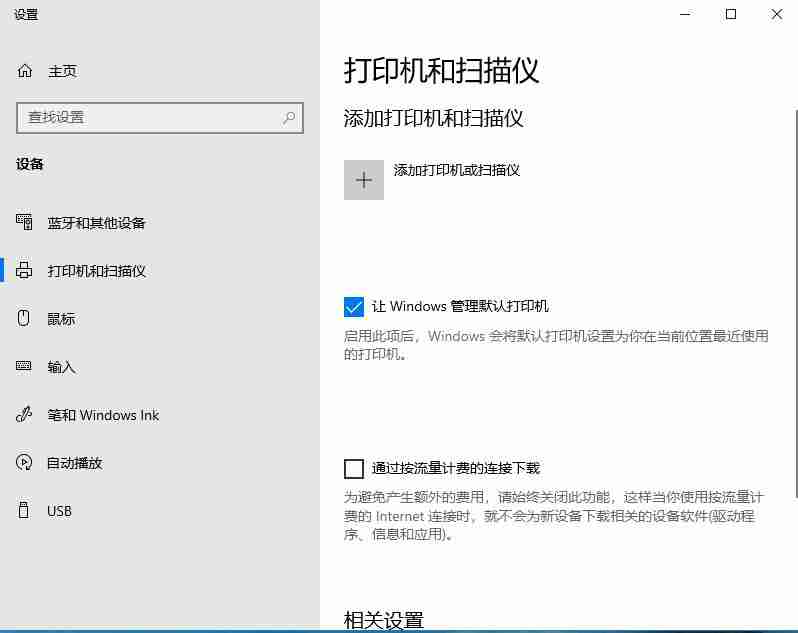Image resolution: width=798 pixels, height=633 pixels.
Task: Click the pen icon for Windows Ink
Action: click(24, 414)
